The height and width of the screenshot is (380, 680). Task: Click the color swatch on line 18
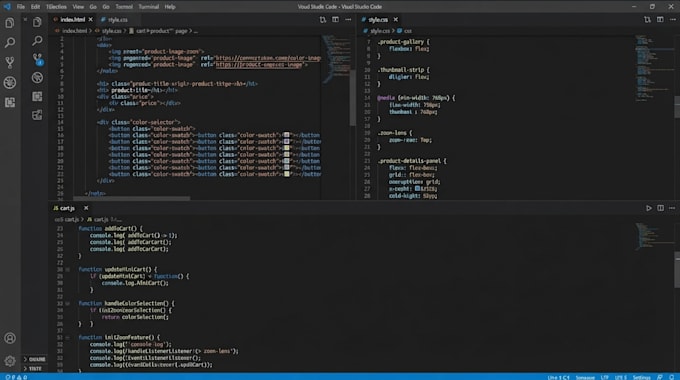click(287, 148)
